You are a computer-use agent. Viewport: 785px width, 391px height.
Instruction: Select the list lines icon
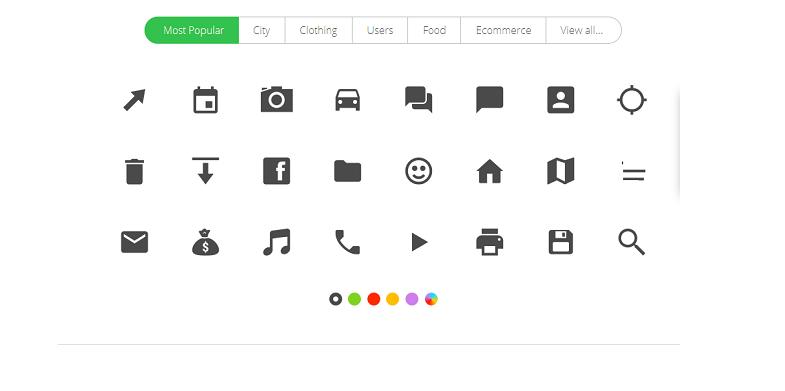click(x=633, y=171)
